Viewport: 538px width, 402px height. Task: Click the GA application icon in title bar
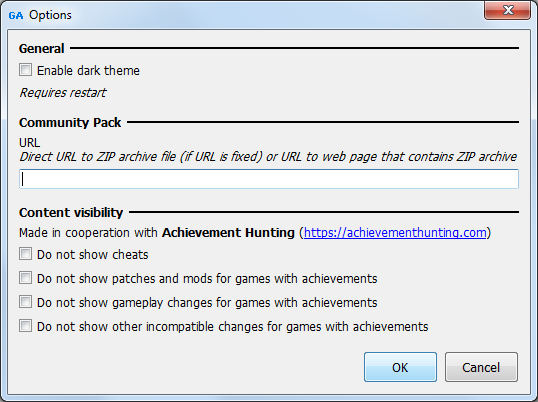click(16, 15)
